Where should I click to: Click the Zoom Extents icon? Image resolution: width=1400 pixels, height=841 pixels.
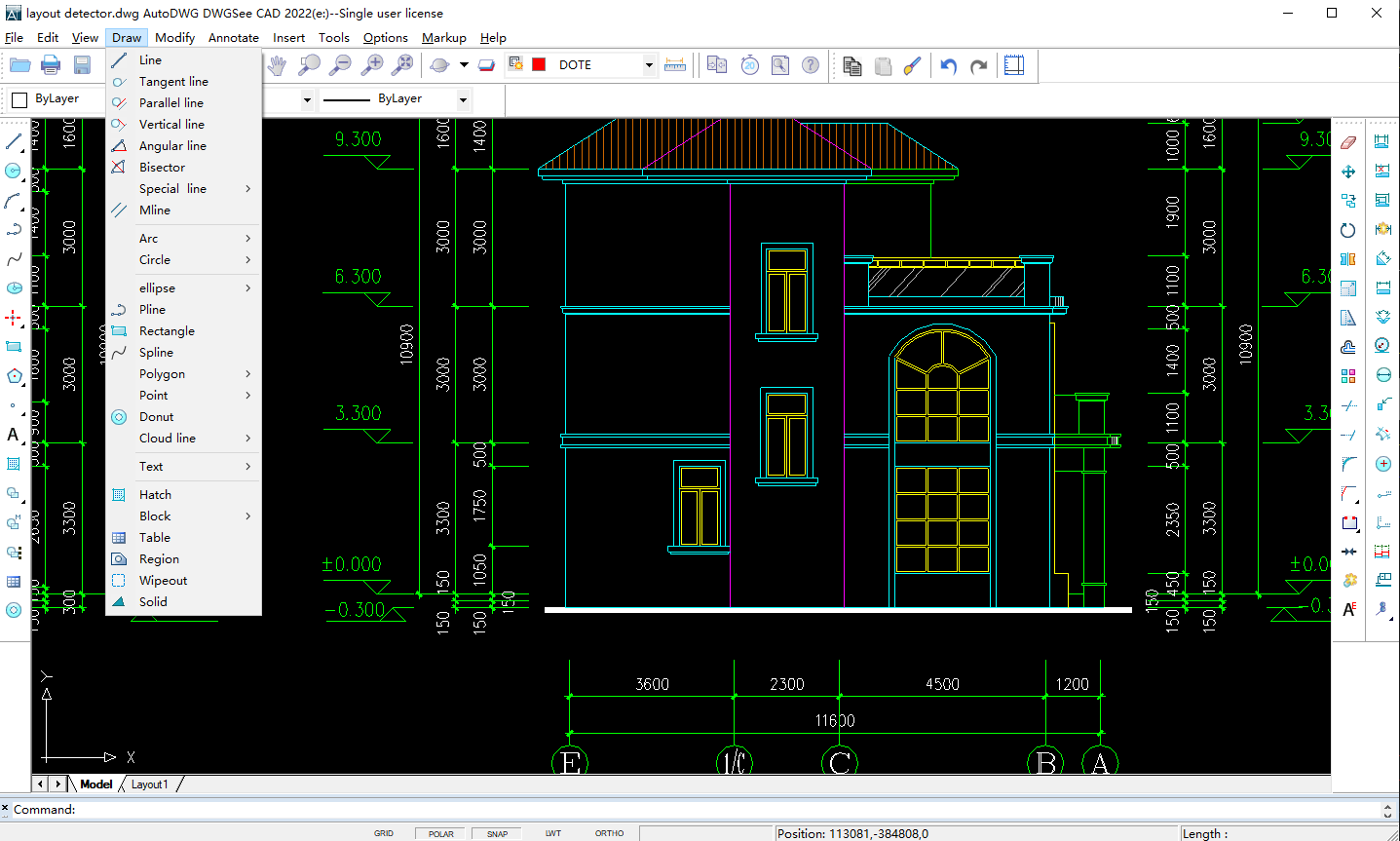point(402,65)
